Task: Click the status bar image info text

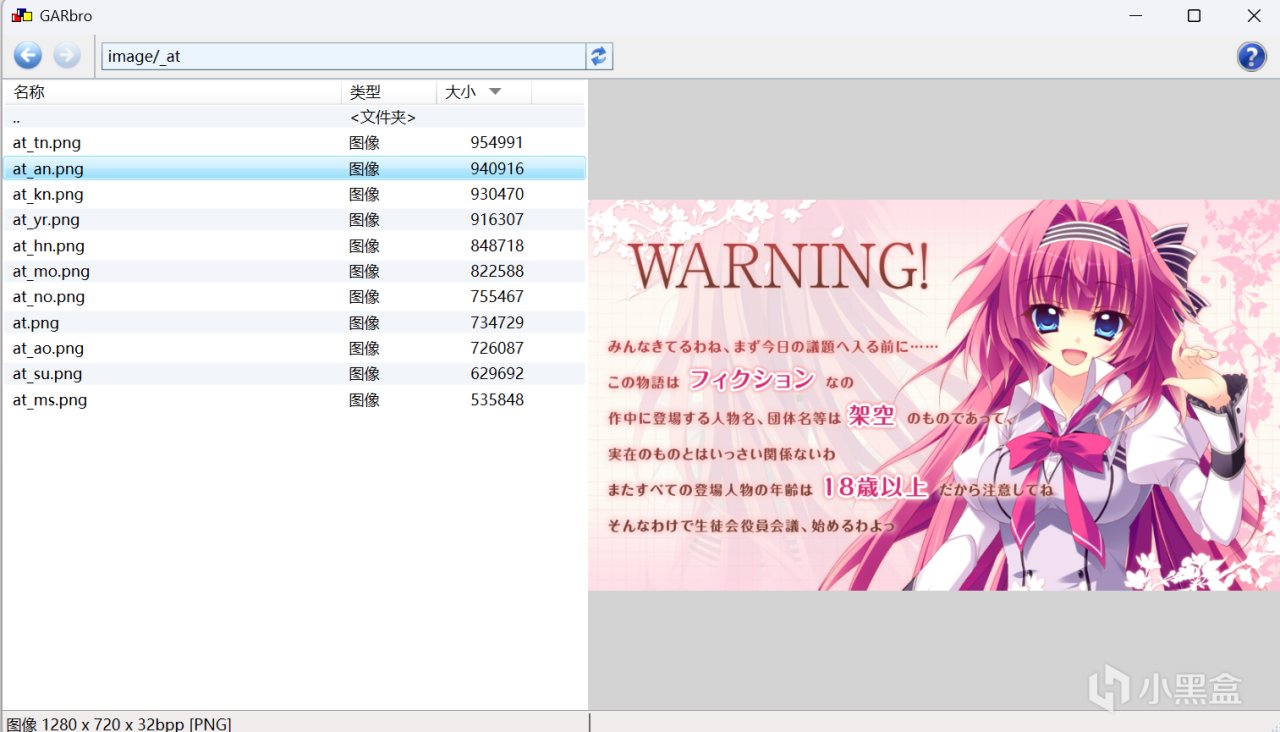Action: pos(118,723)
